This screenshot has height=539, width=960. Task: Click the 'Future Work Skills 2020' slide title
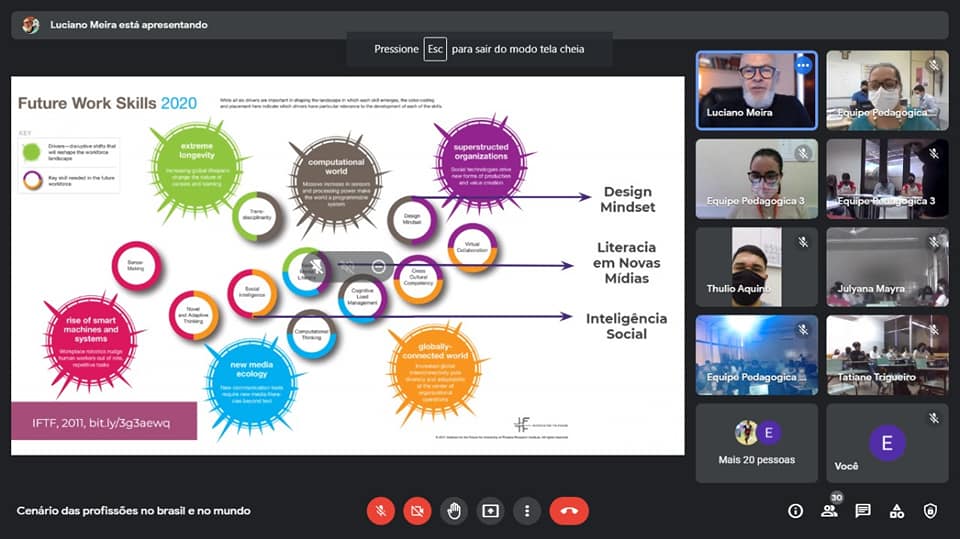coord(107,103)
